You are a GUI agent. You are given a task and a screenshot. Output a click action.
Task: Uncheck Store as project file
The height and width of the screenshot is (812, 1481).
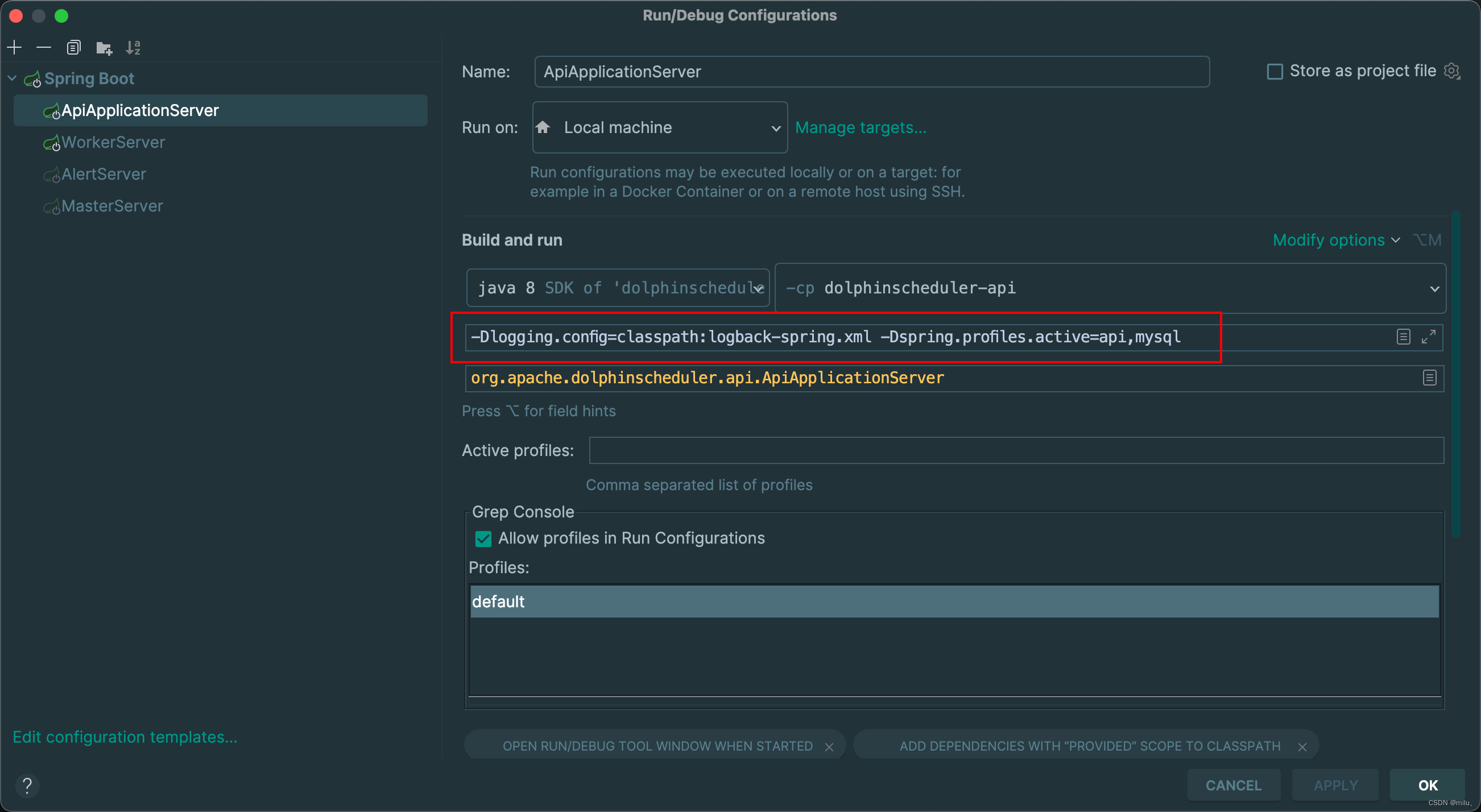[1275, 71]
